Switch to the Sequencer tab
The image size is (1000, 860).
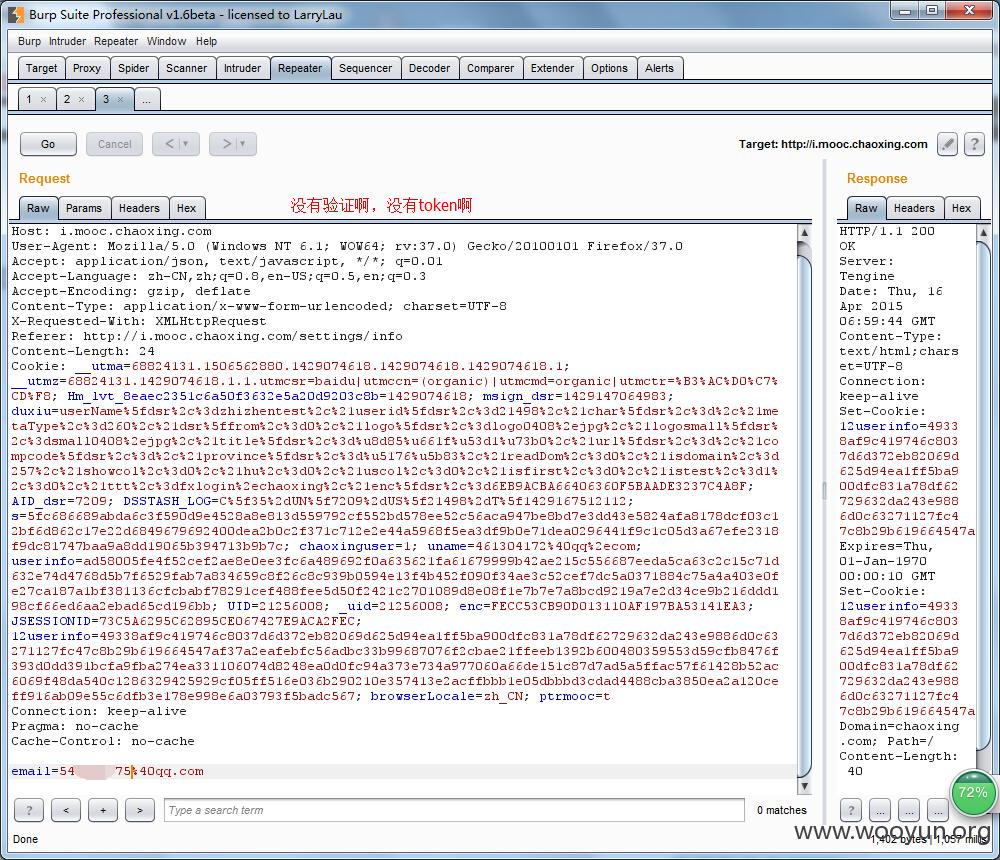(365, 68)
